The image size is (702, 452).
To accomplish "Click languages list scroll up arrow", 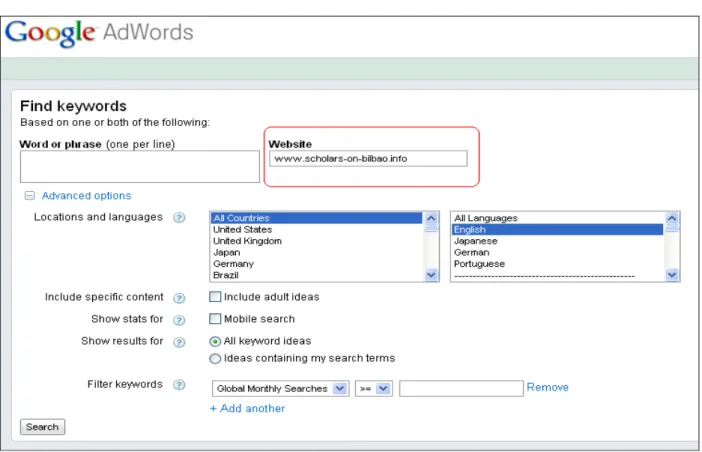I will point(672,218).
